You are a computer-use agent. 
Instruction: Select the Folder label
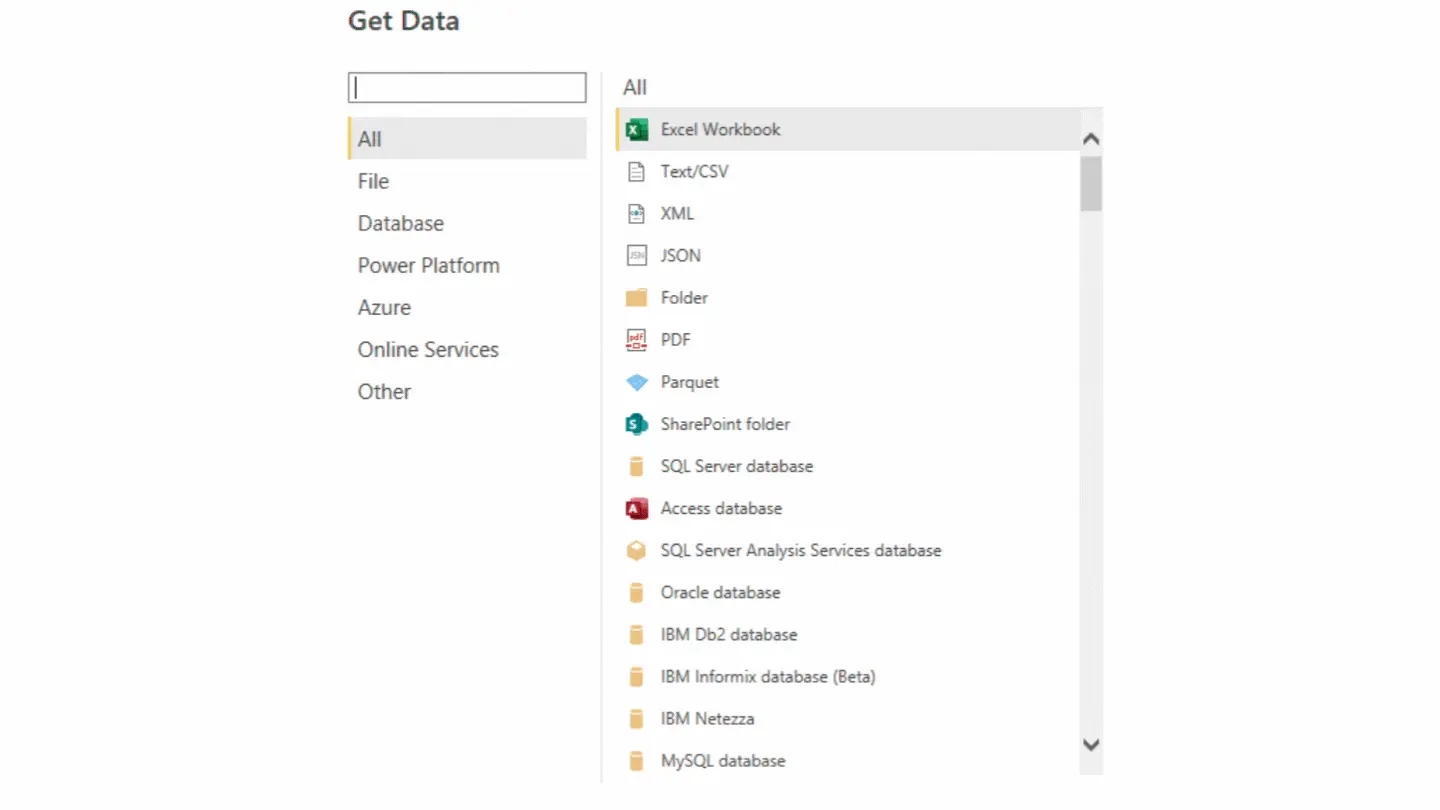[x=684, y=297]
